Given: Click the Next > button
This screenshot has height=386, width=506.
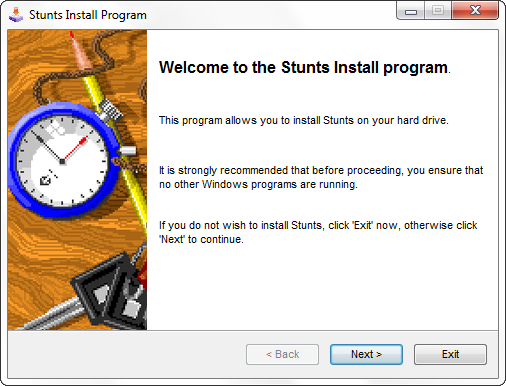Looking at the screenshot, I should (x=366, y=354).
